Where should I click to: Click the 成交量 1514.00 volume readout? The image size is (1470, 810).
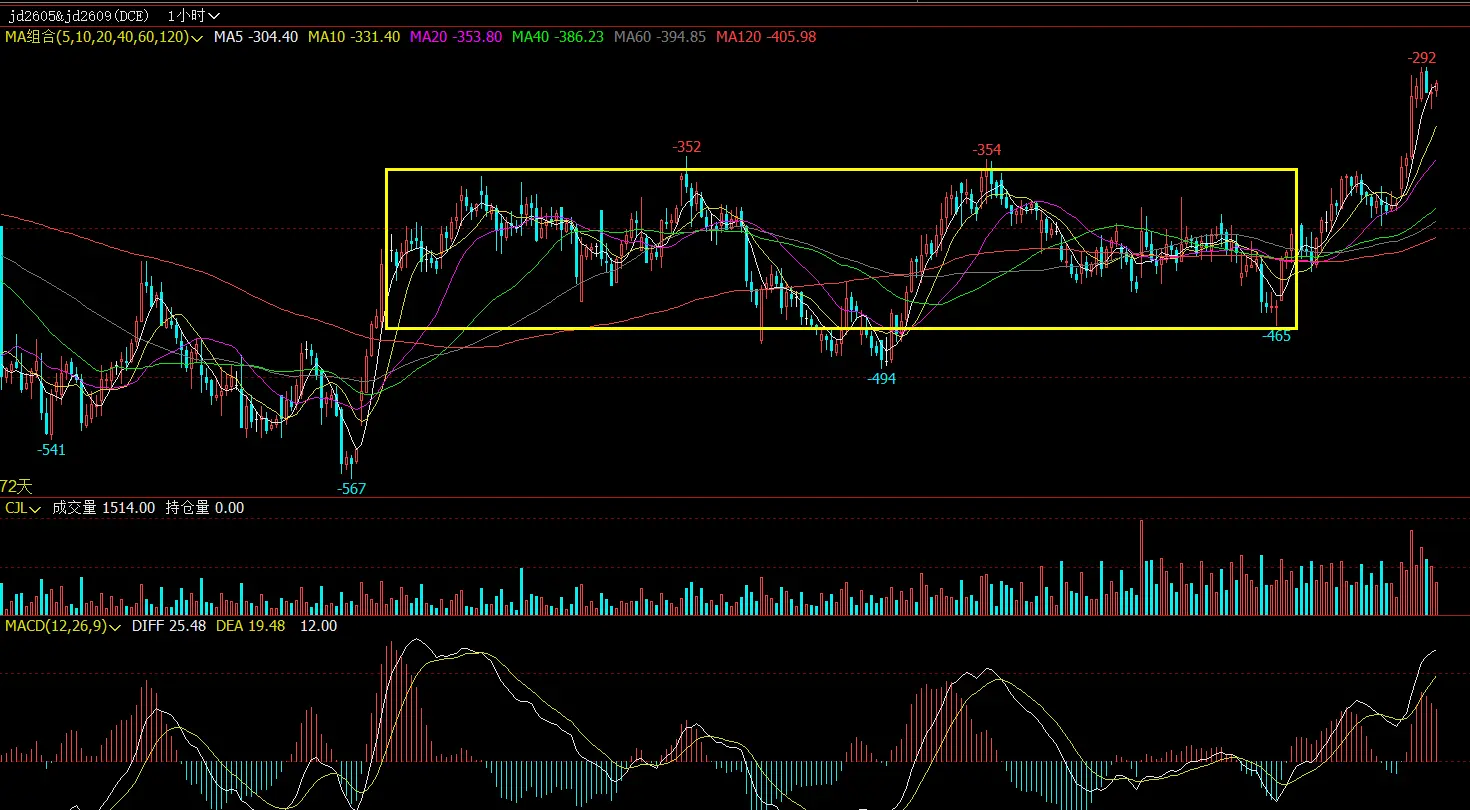(x=103, y=508)
